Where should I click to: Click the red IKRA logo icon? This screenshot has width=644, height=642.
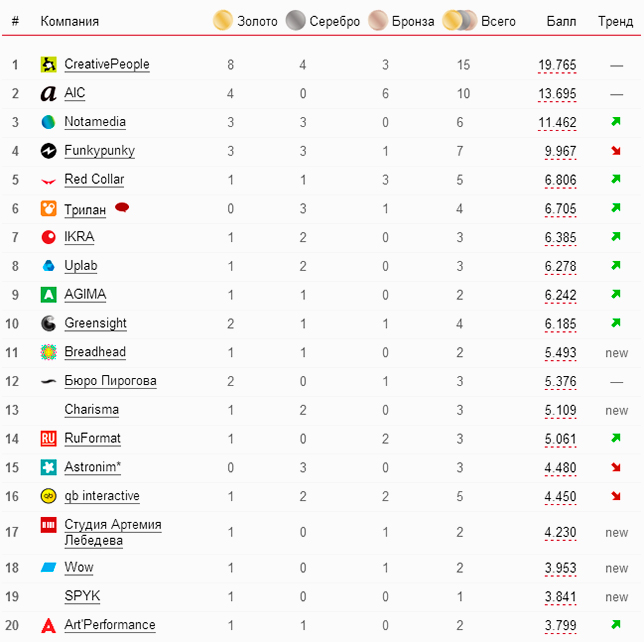(x=48, y=237)
